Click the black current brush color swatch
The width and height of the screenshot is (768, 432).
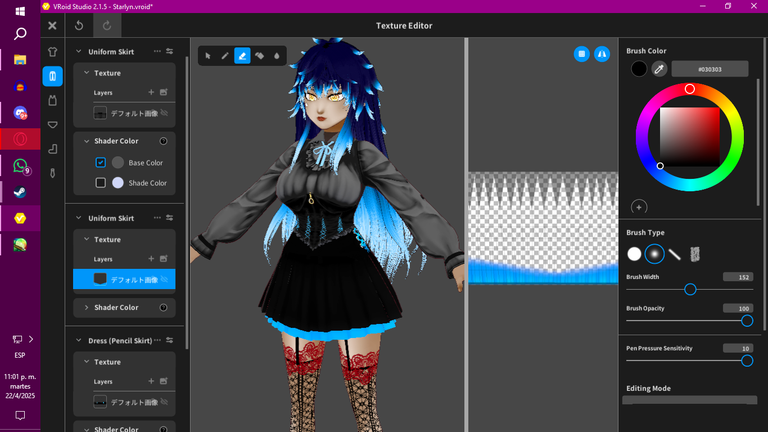(639, 69)
